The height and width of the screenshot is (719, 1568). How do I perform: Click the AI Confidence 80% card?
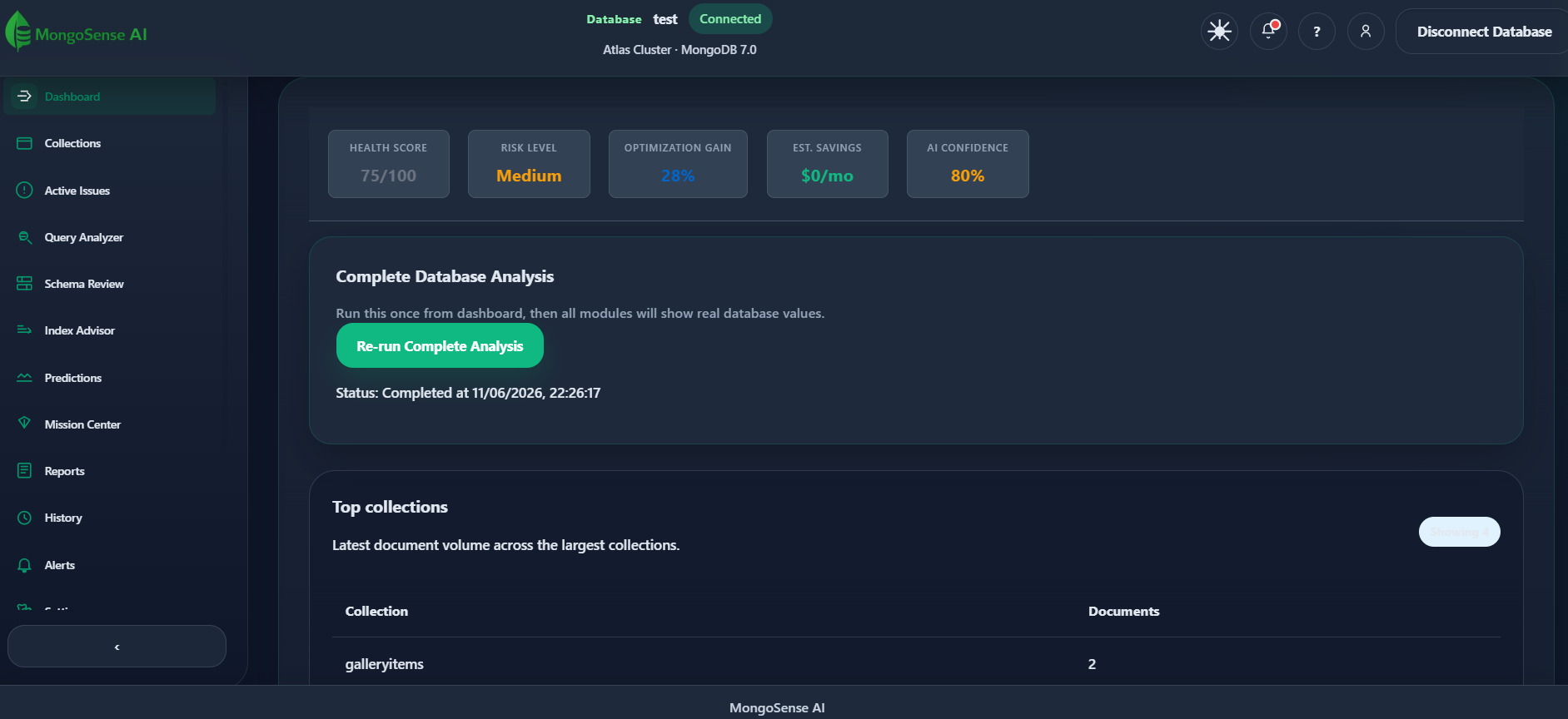coord(968,164)
